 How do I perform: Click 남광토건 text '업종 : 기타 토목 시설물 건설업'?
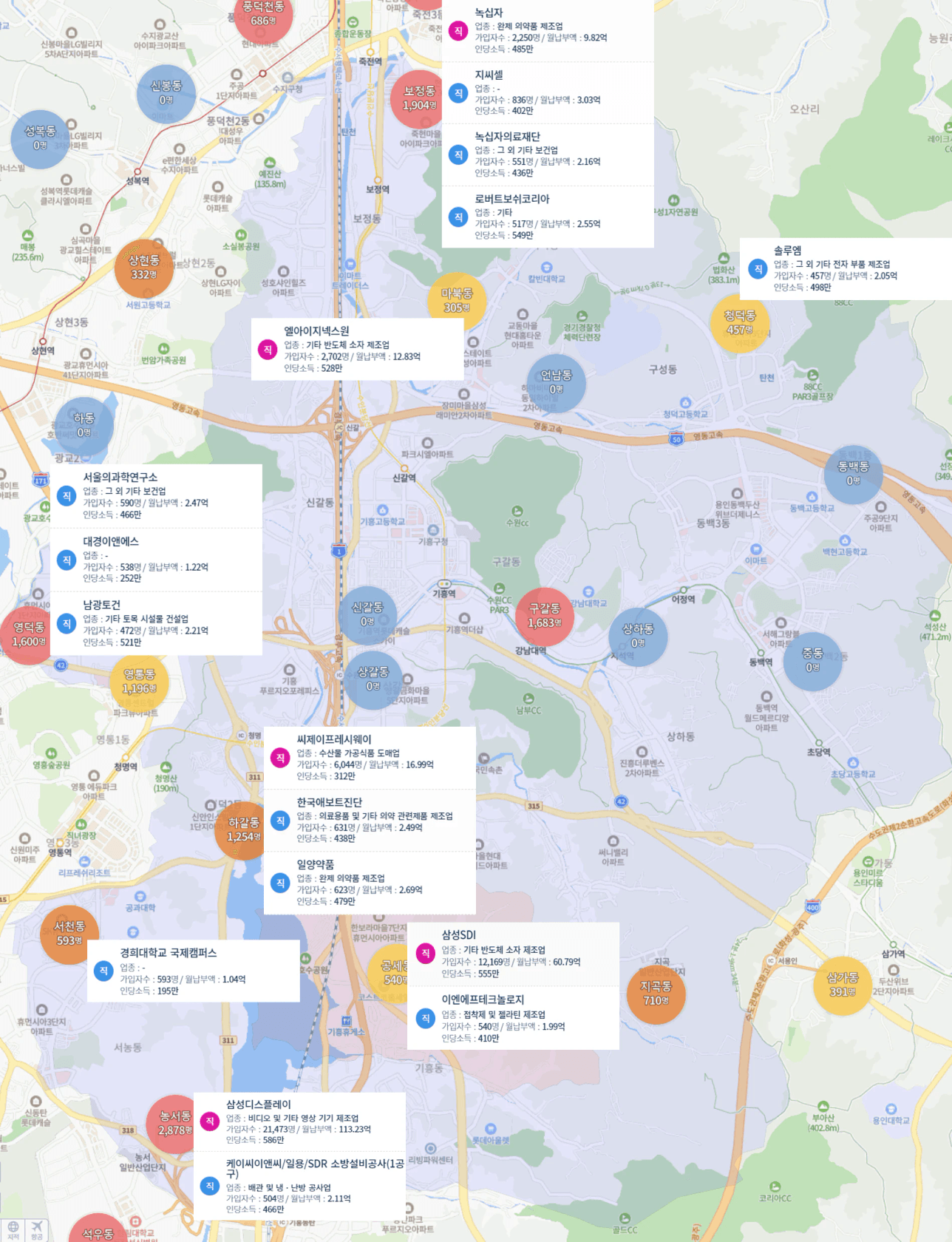click(x=135, y=619)
